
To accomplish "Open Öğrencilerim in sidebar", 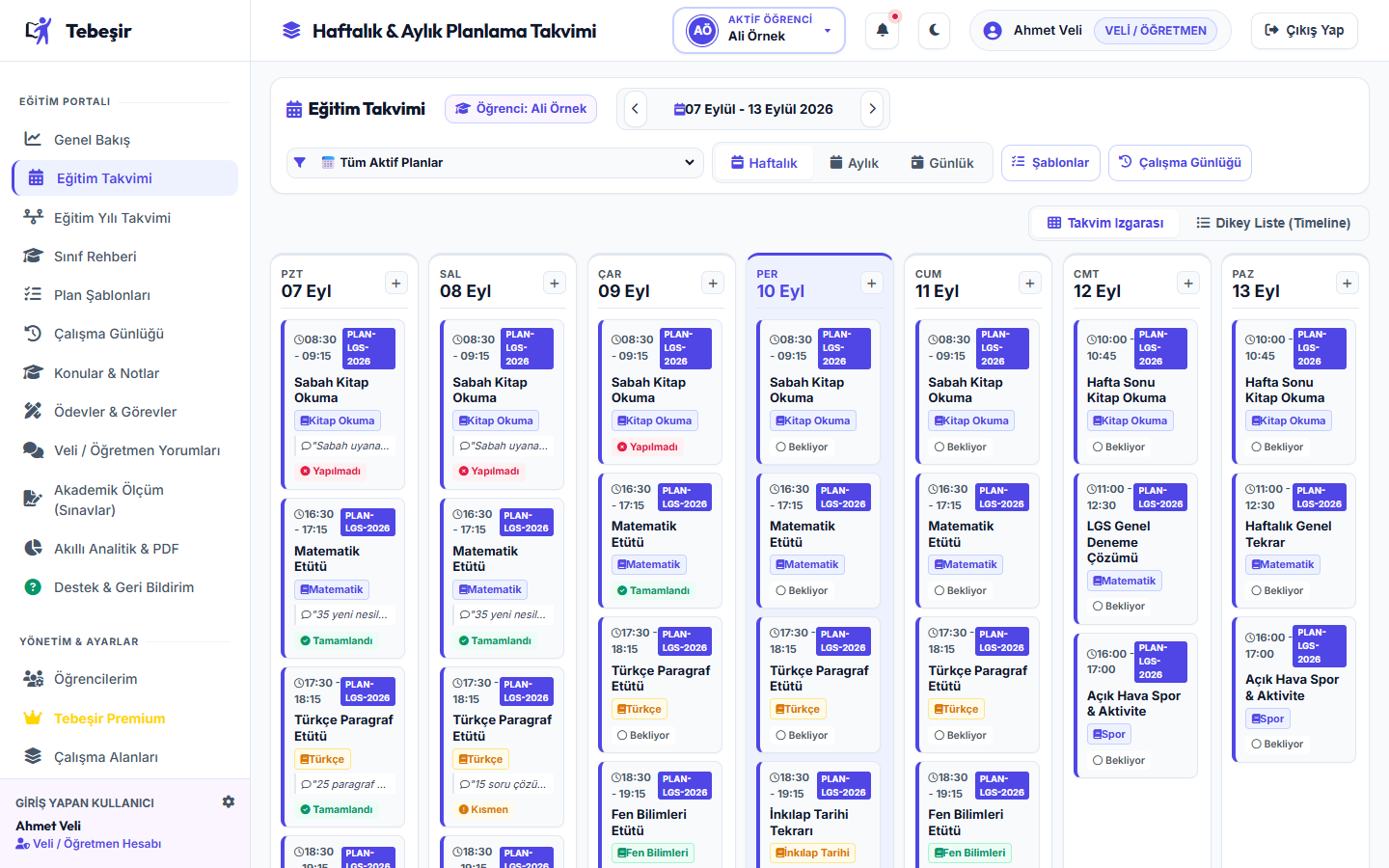I will click(x=124, y=678).
